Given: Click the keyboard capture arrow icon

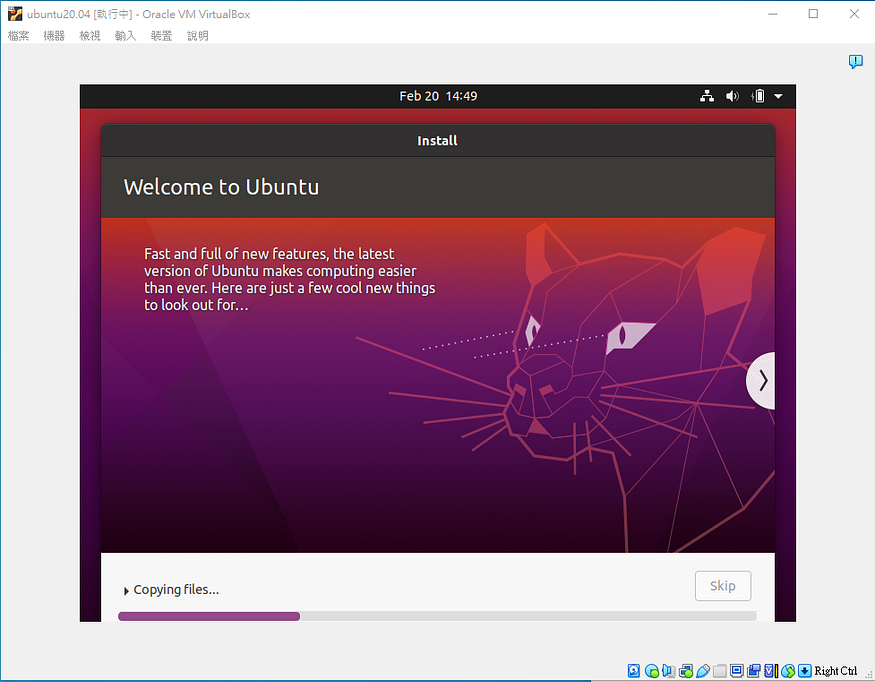Looking at the screenshot, I should 805,670.
